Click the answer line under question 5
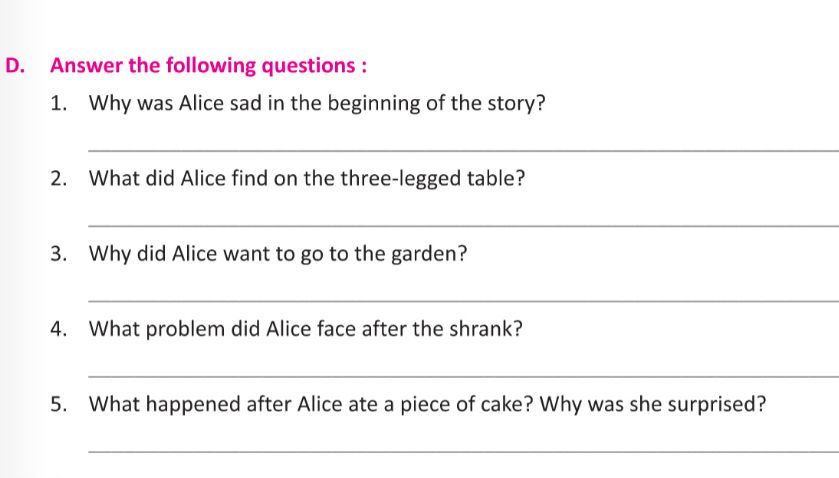839x478 pixels. (x=462, y=450)
